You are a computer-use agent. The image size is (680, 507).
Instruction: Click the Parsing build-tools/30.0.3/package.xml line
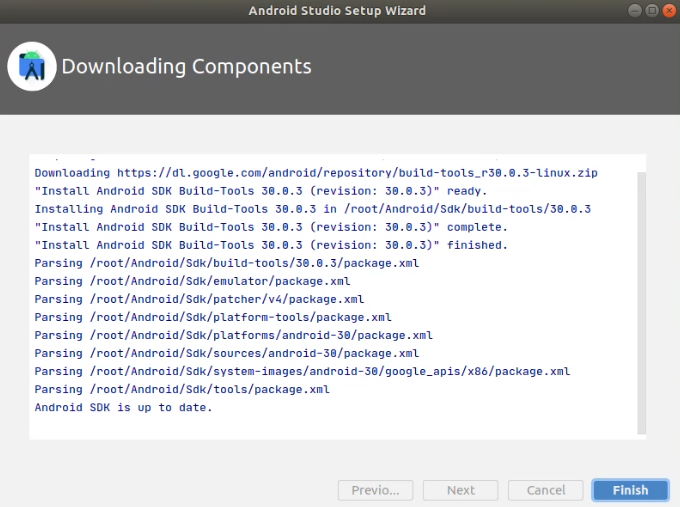click(227, 263)
